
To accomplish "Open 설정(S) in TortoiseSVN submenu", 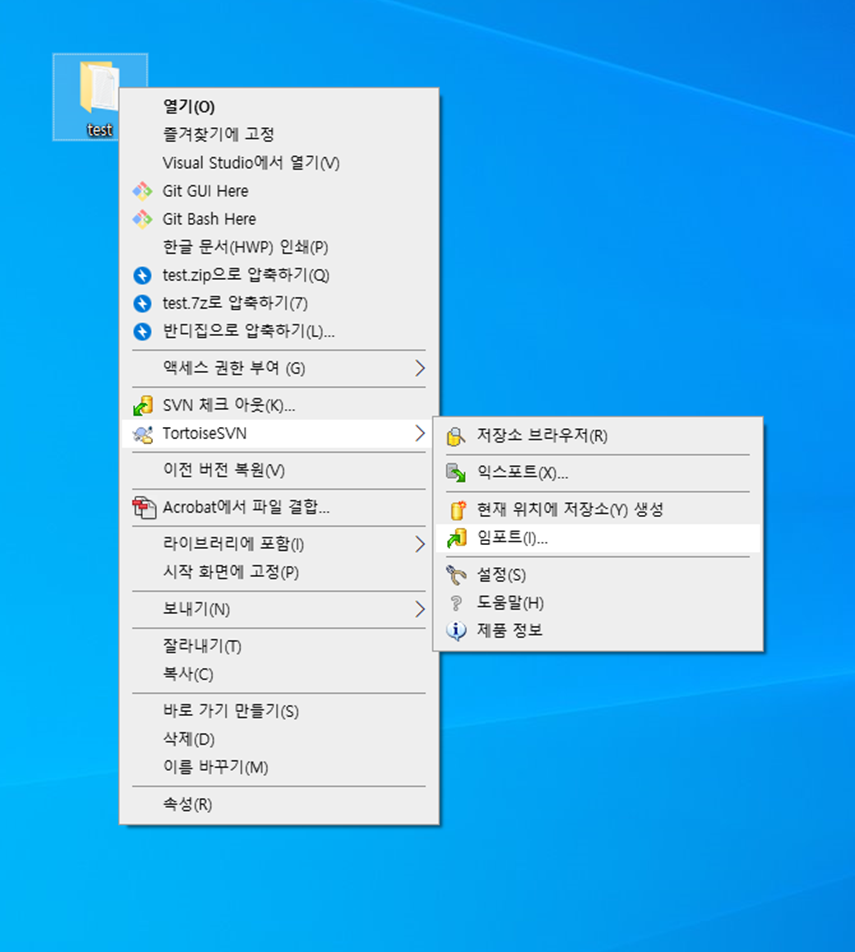I will tap(598, 575).
